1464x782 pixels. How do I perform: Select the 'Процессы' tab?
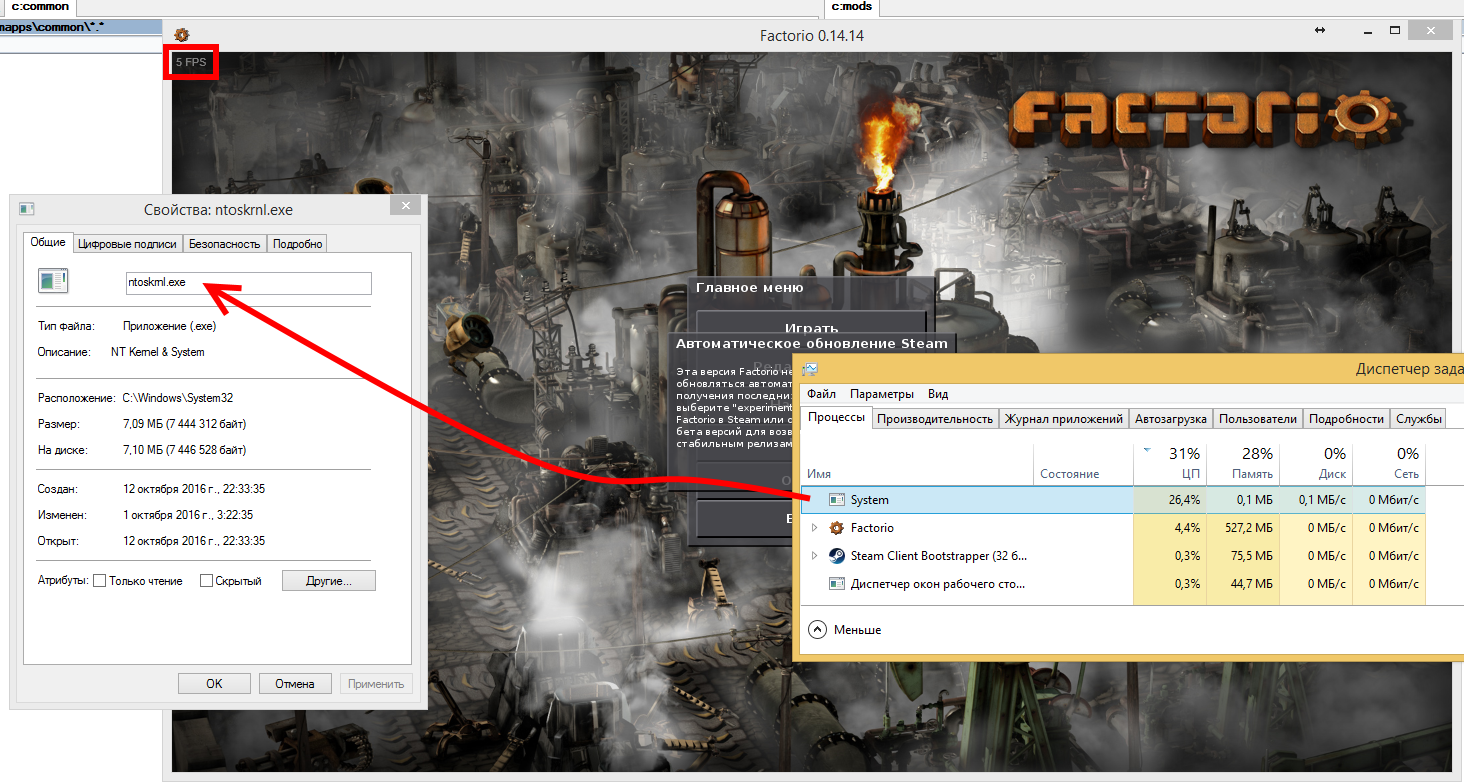point(837,417)
